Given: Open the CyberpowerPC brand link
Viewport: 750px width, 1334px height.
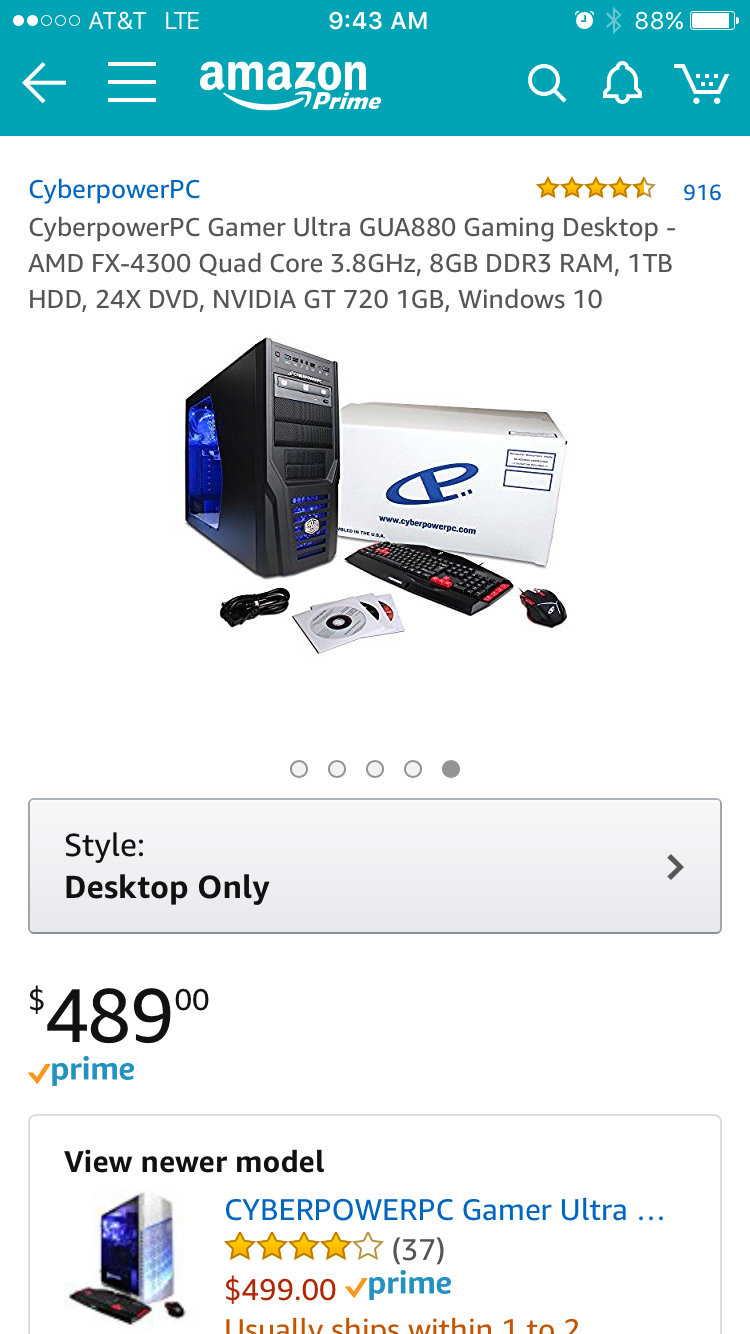Looking at the screenshot, I should click(114, 189).
